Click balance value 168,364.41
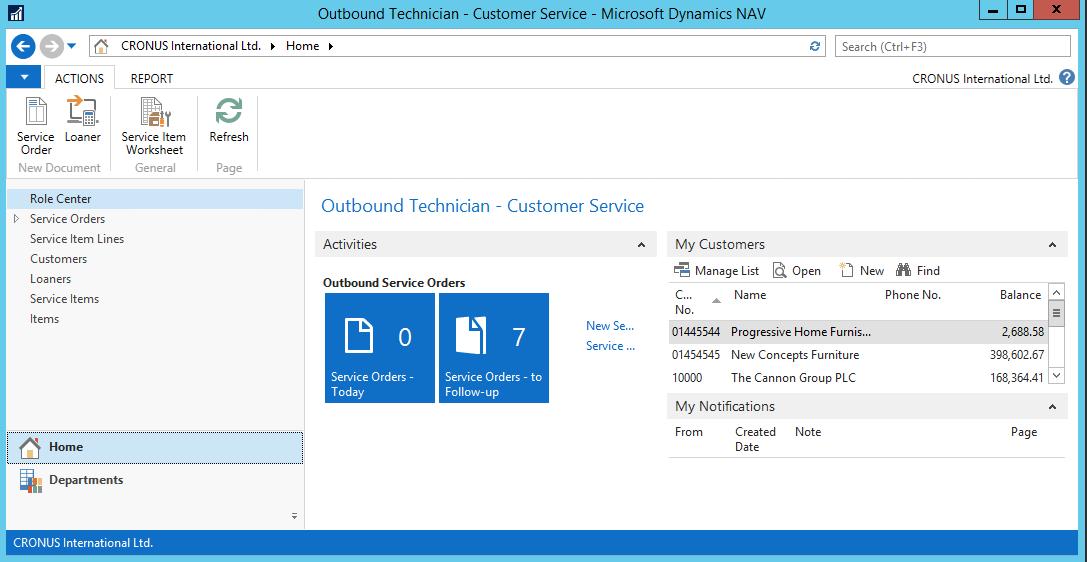Screen dimensions: 1087x562 (x=1017, y=378)
